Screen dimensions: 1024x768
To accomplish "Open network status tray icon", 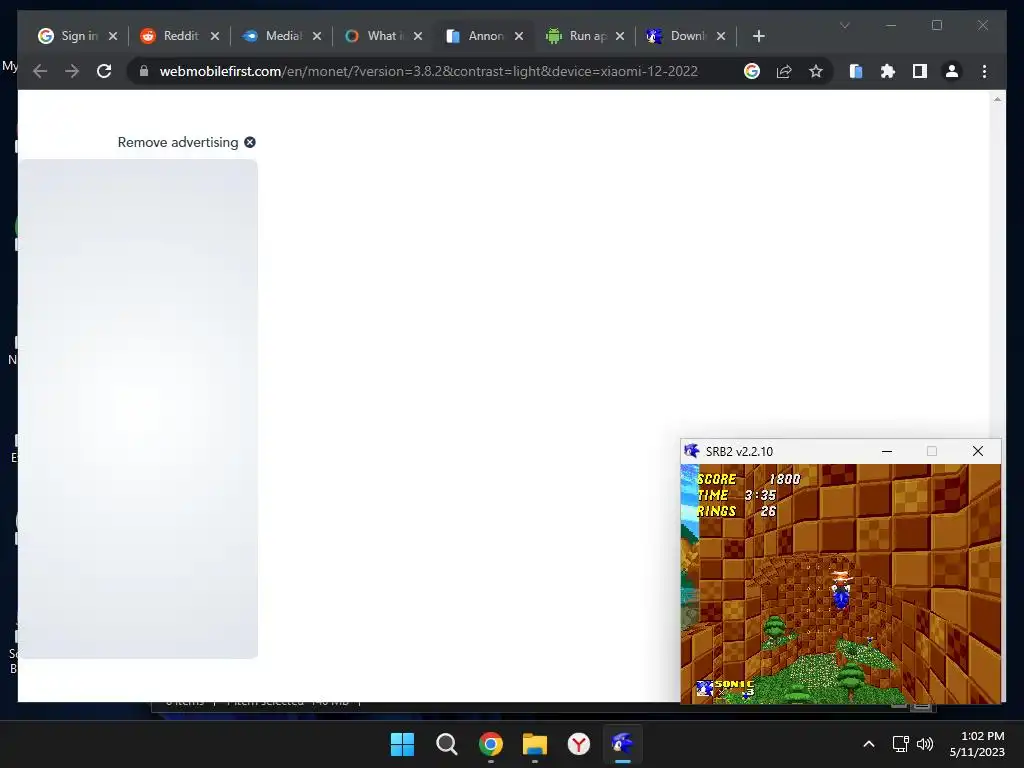I will coord(901,744).
